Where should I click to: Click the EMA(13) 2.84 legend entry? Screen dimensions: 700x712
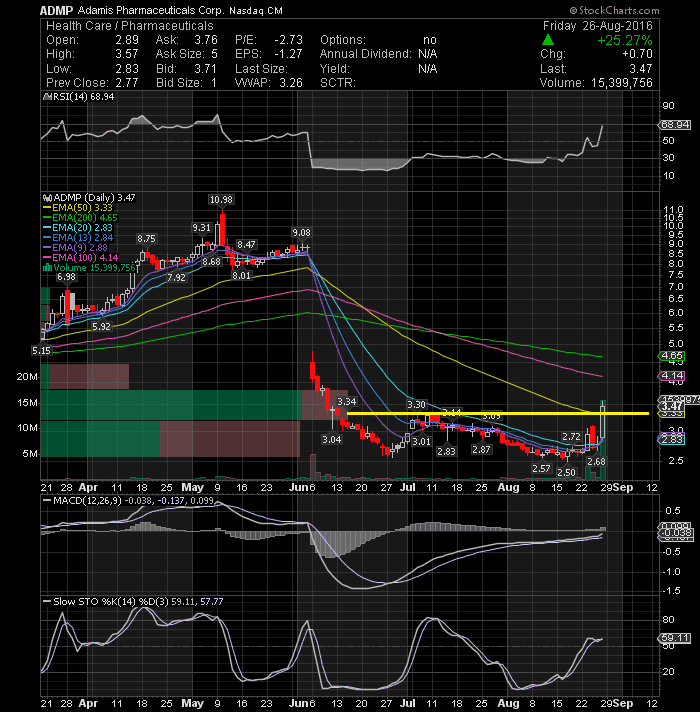[78, 237]
